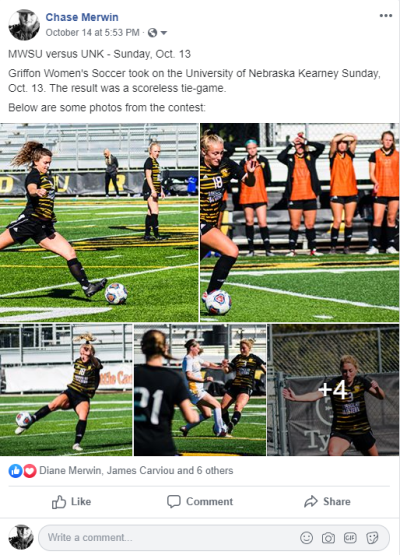Click the public globe privacy icon
400x555 pixels.
point(152,33)
